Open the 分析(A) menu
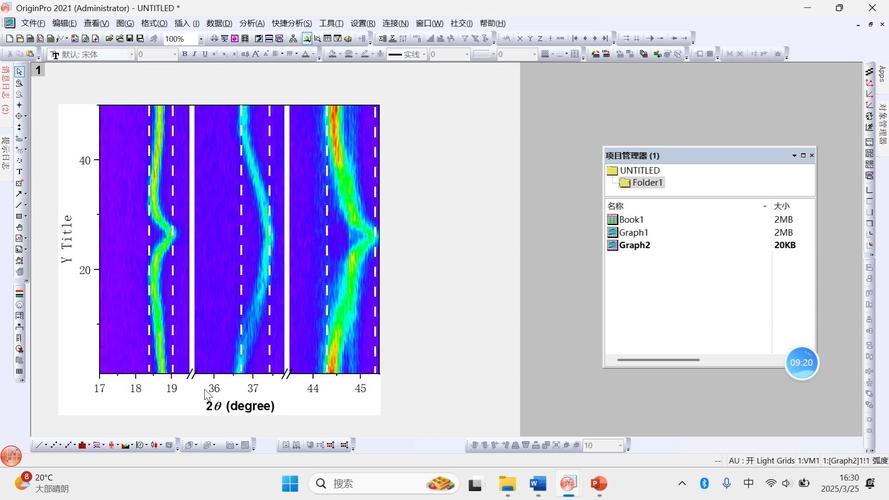The height and width of the screenshot is (500, 889). (252, 23)
